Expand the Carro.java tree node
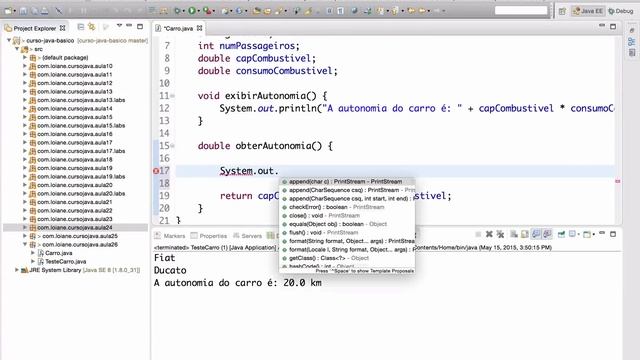Screen dimensions: 640x360 (33, 253)
